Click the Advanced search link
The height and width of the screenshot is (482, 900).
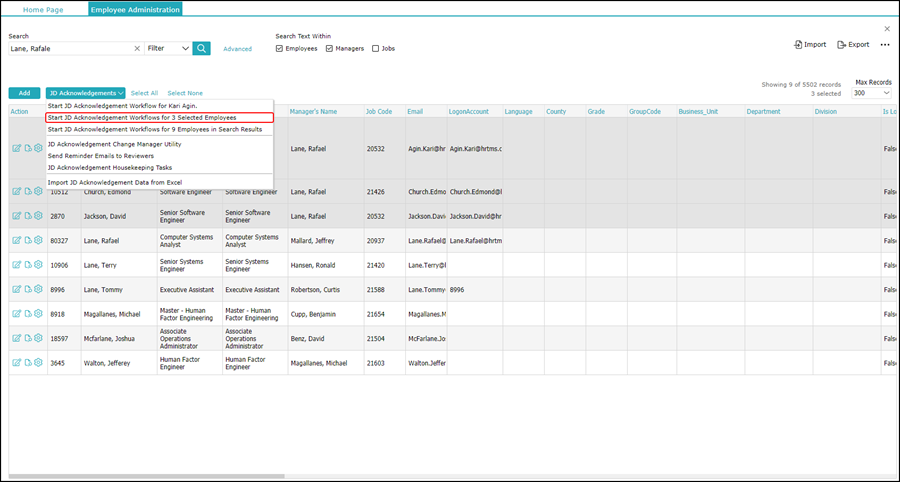[237, 48]
